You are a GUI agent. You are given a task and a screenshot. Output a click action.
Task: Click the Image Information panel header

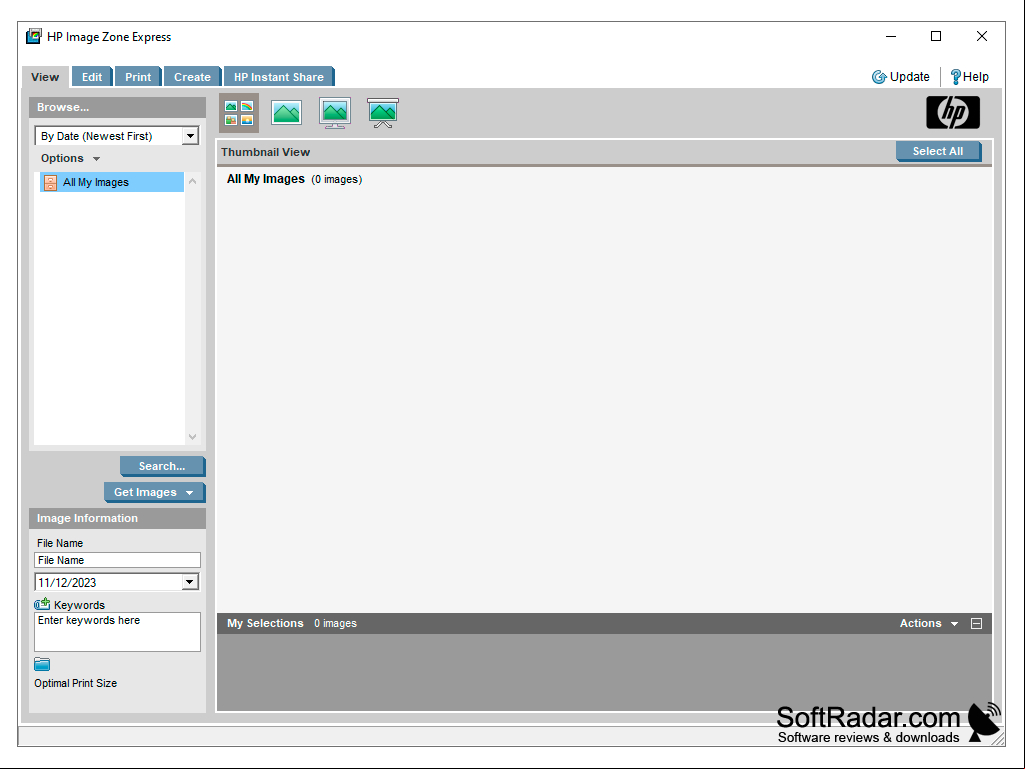118,519
